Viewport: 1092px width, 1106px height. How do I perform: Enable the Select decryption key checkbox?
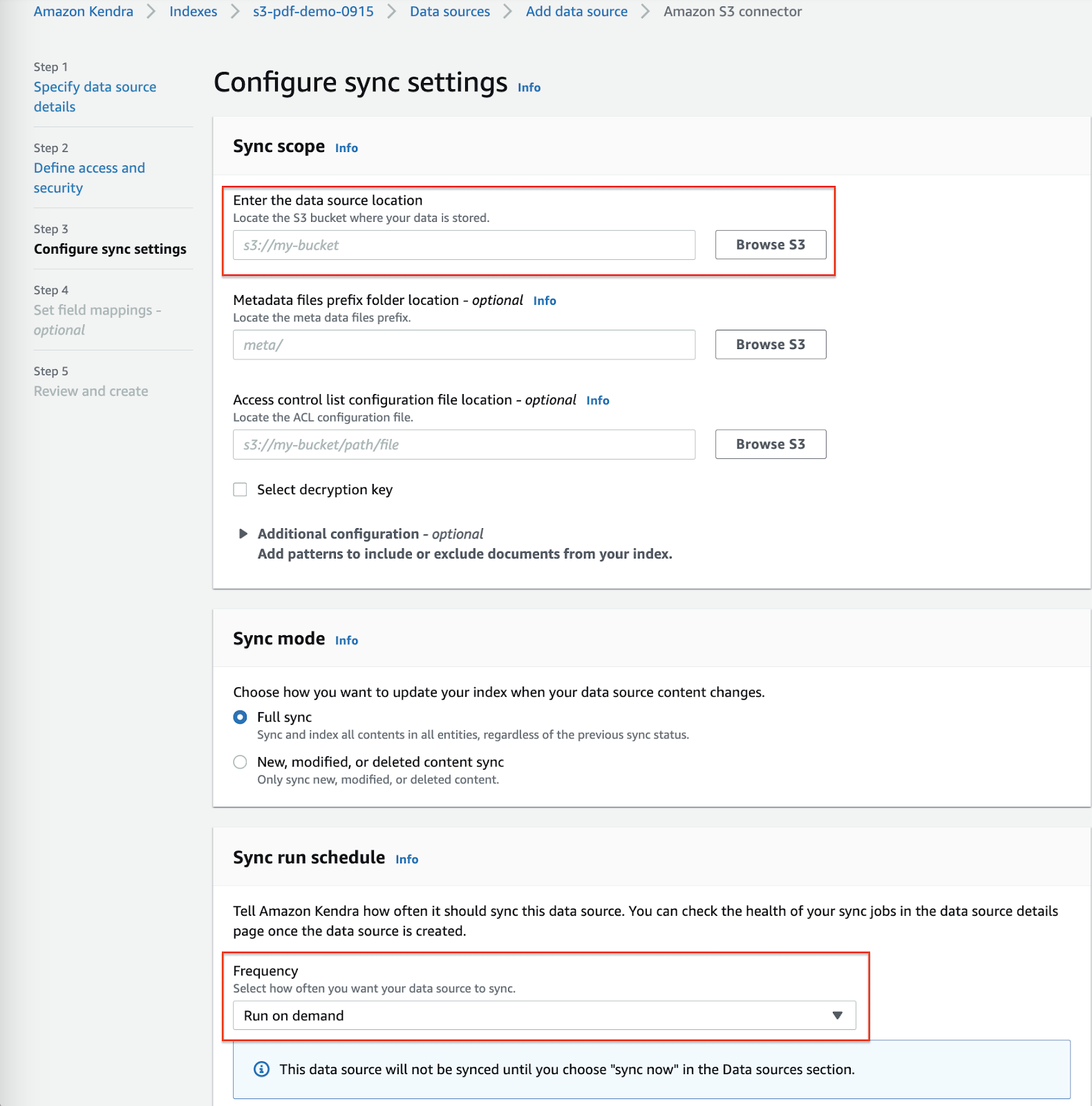coord(241,489)
